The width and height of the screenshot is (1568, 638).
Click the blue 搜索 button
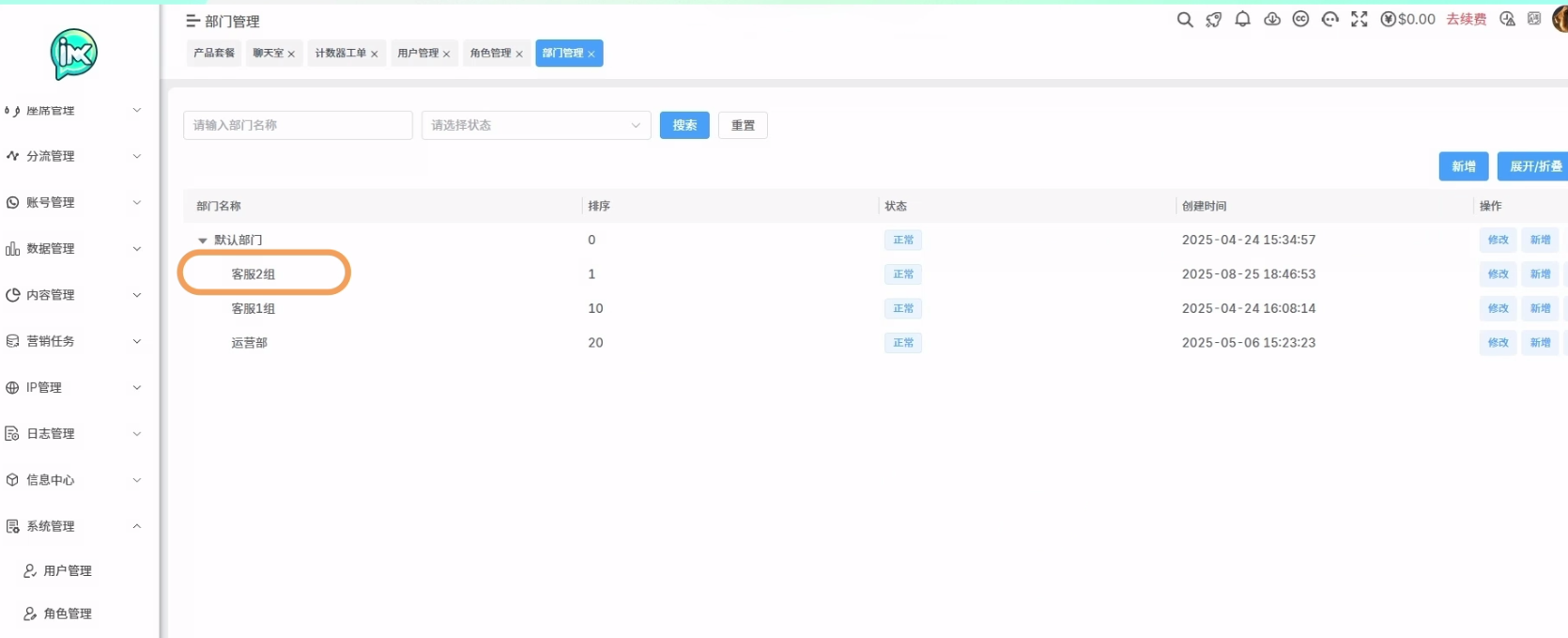tap(684, 125)
